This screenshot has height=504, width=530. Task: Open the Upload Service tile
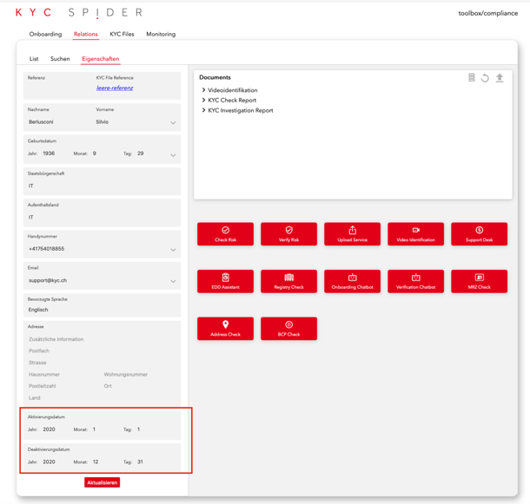[x=352, y=234]
